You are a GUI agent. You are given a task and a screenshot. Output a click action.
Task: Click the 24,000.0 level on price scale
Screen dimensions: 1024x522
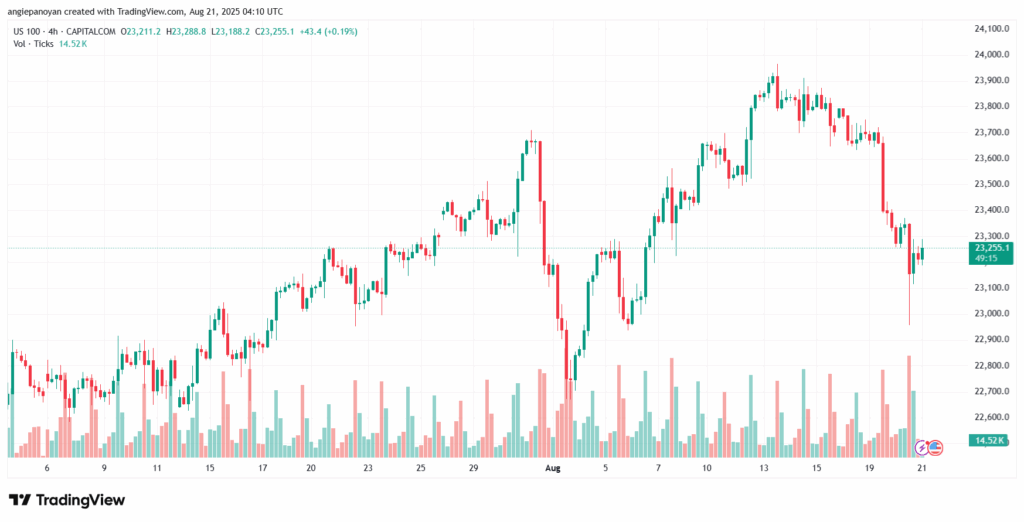click(991, 54)
